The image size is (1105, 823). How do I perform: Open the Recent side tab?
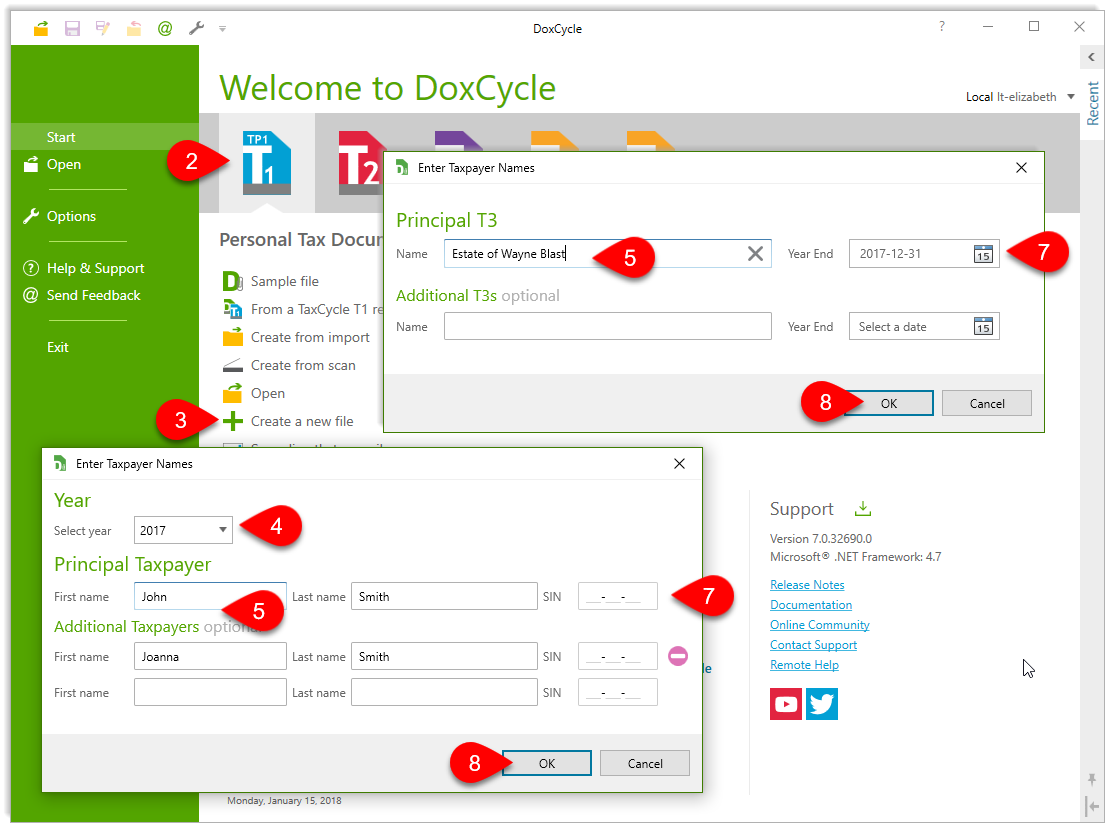point(1092,103)
